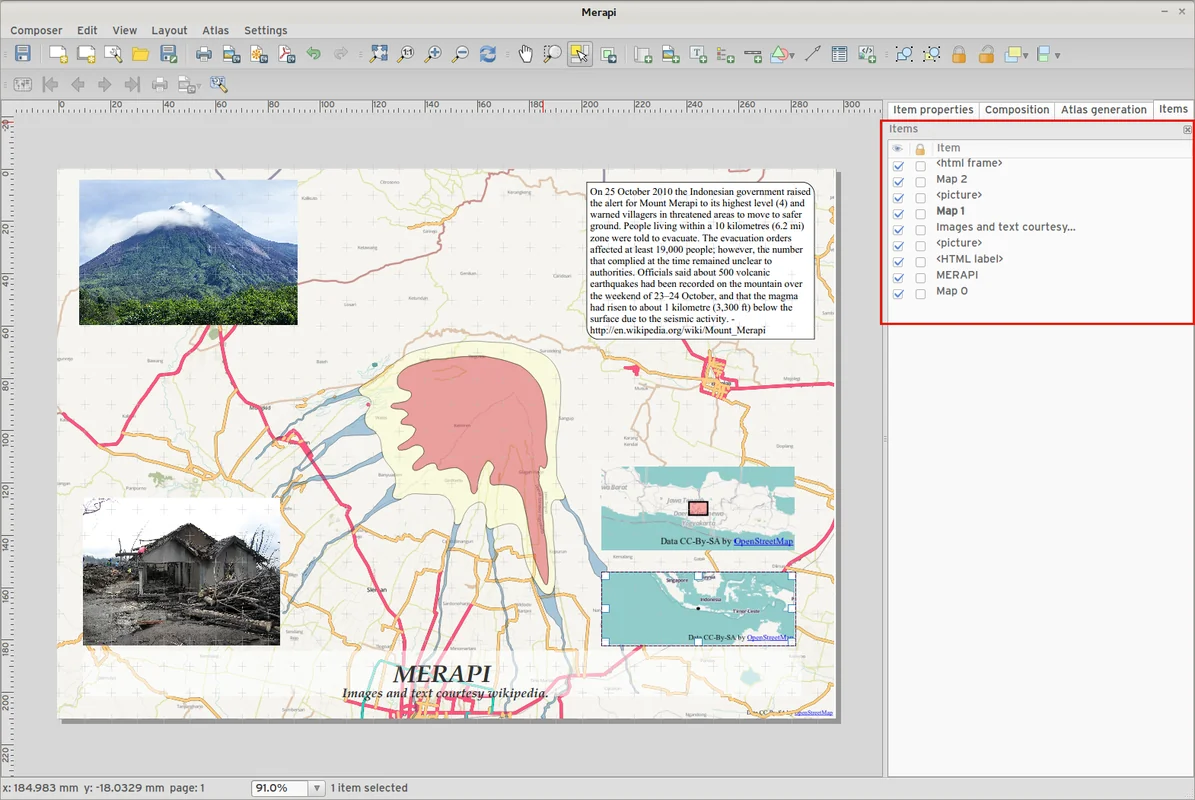Click the Export as PDF icon
Screen dimensions: 1195x800
(287, 54)
